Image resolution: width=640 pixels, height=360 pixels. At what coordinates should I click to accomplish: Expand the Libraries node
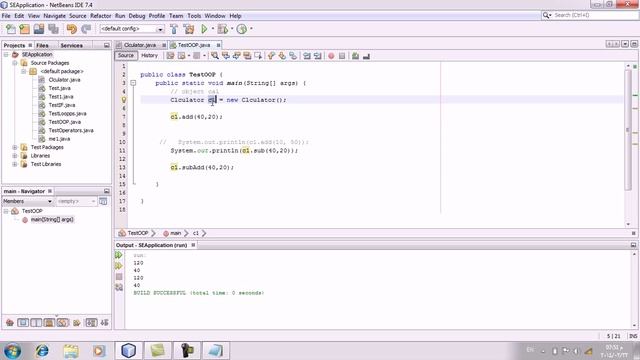tap(15, 156)
